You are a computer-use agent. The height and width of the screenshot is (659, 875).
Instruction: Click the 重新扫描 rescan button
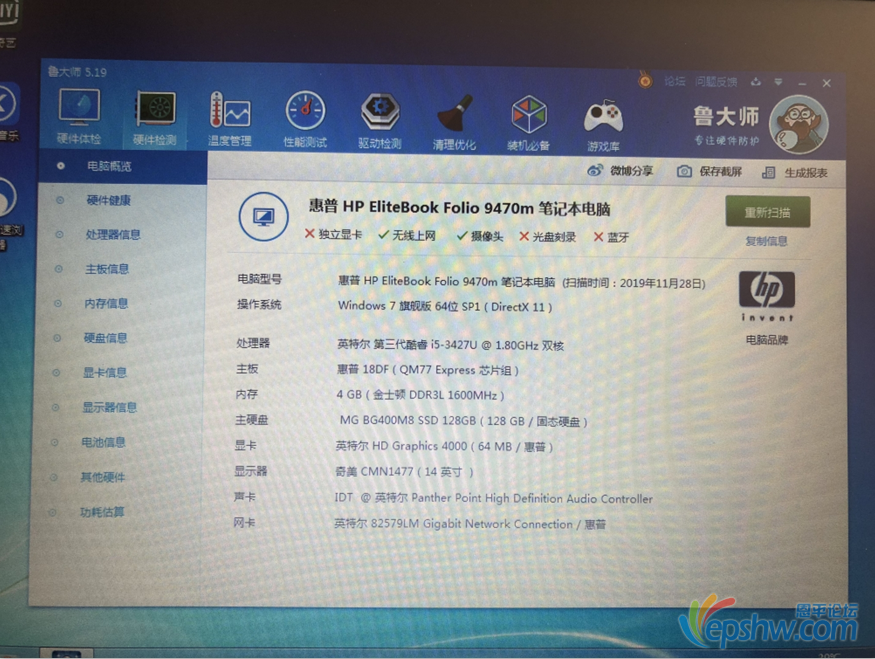[768, 211]
